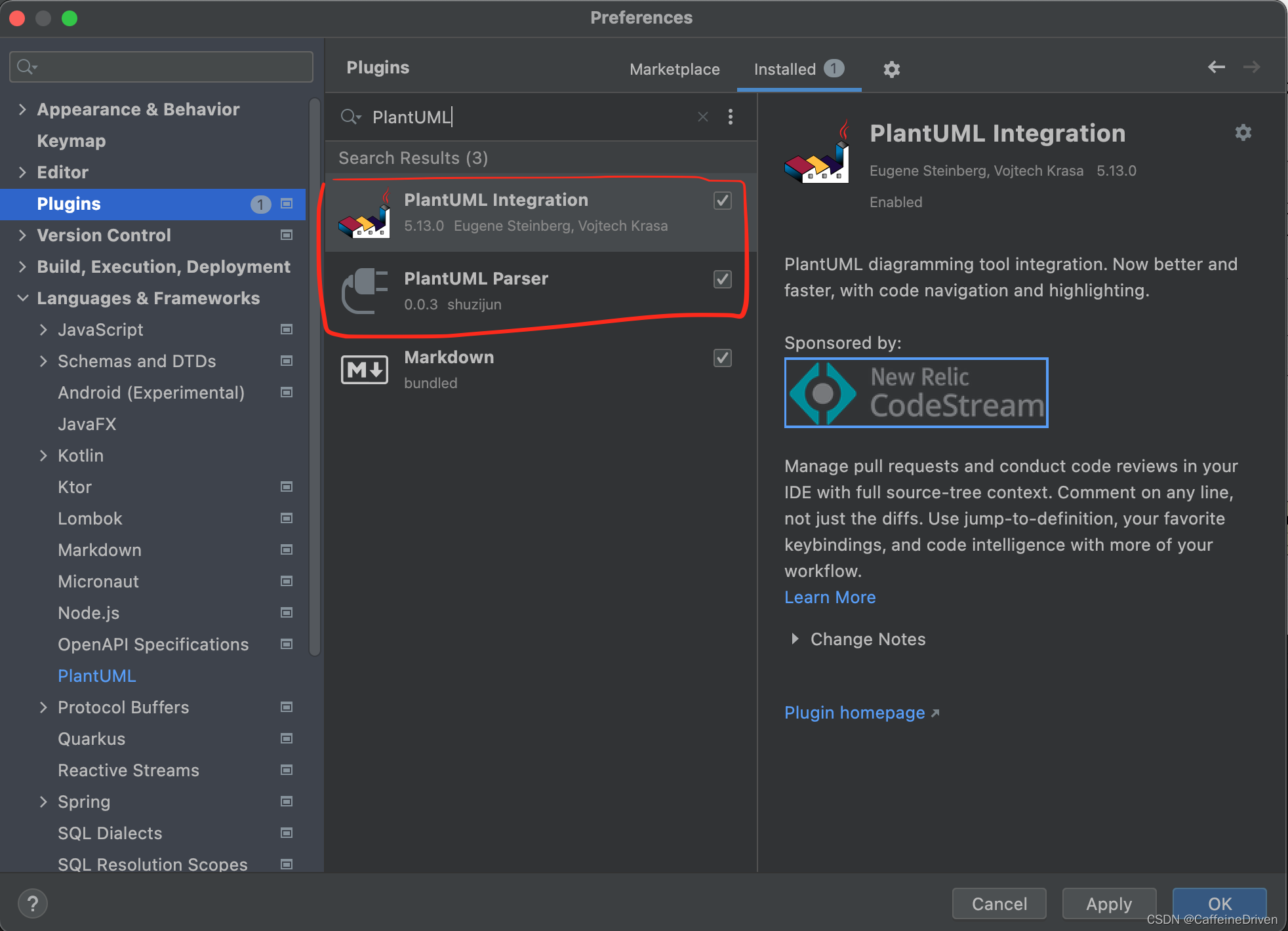Open the three-dot plugin search options menu
Image resolution: width=1288 pixels, height=931 pixels.
coord(730,117)
